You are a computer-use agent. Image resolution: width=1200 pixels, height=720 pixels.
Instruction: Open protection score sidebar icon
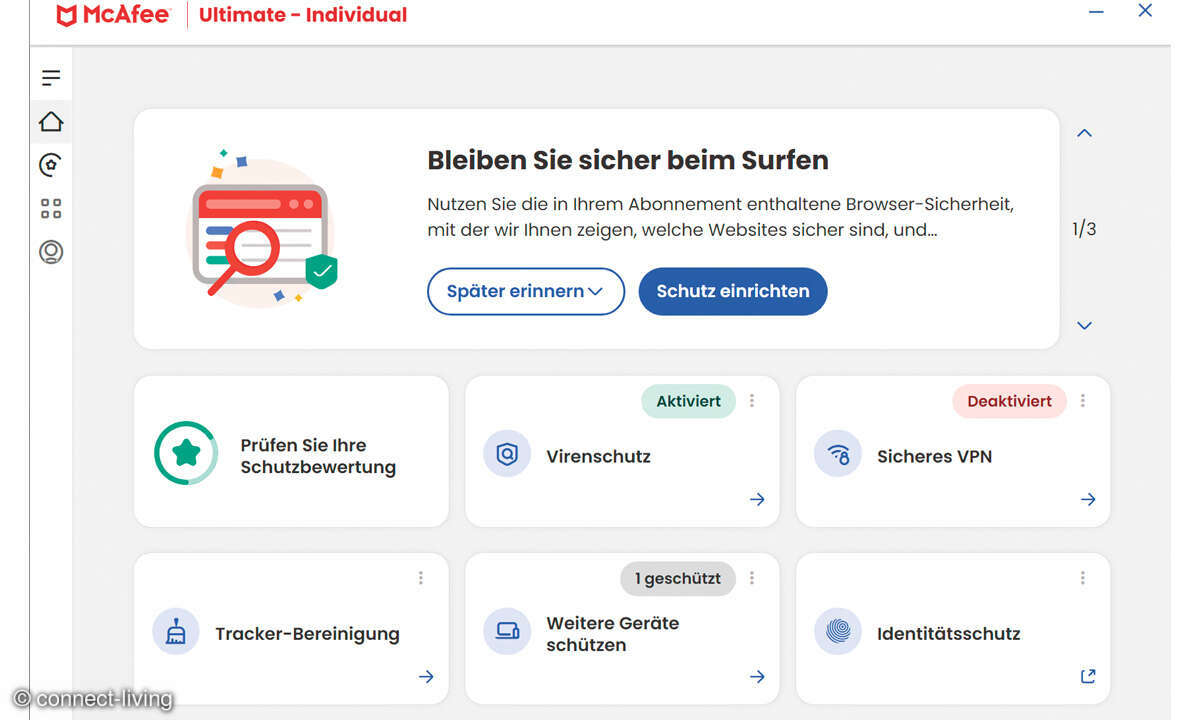[x=51, y=165]
